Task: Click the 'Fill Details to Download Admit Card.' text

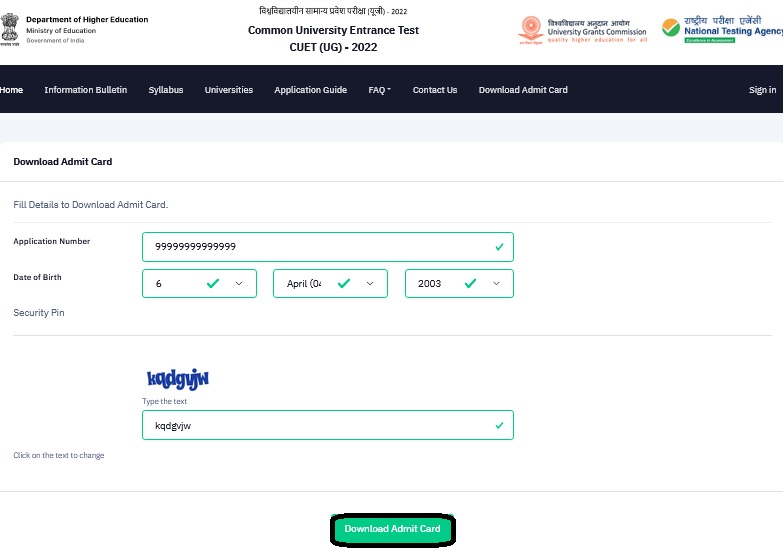Action: [x=90, y=204]
